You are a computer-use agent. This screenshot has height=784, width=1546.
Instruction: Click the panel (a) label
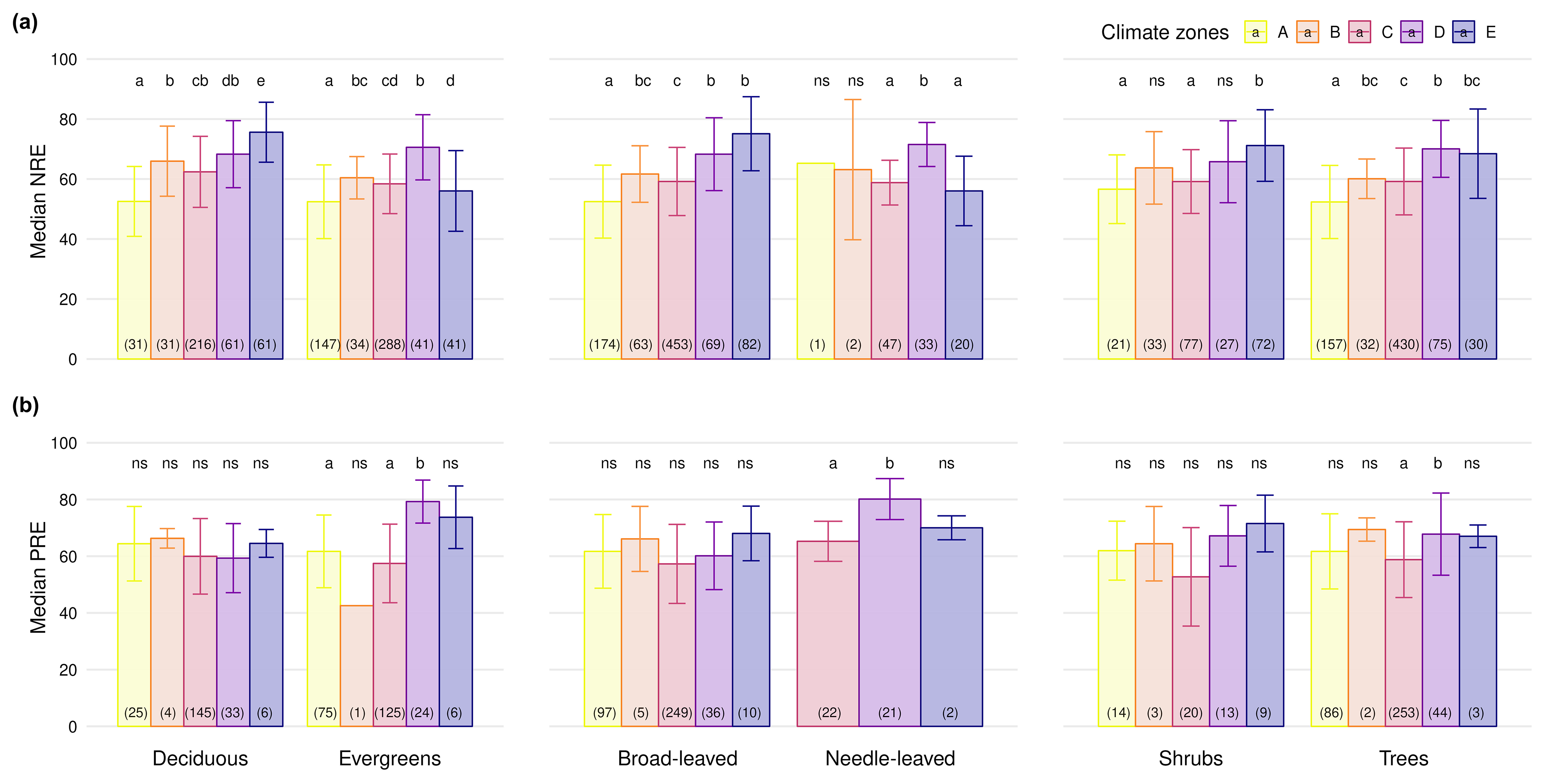(25, 22)
